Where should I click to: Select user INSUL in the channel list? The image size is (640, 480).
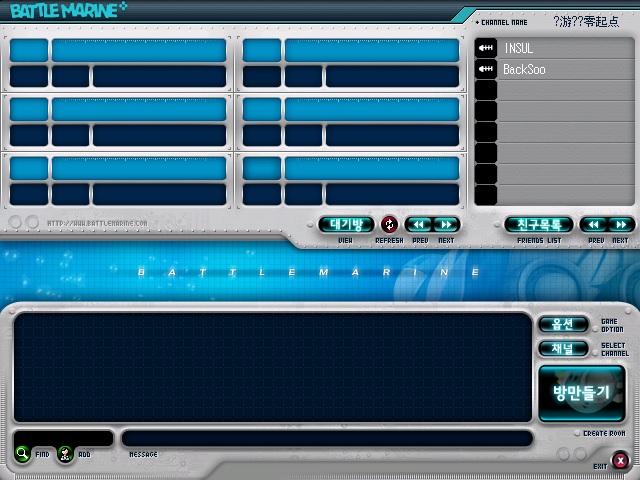click(x=564, y=48)
